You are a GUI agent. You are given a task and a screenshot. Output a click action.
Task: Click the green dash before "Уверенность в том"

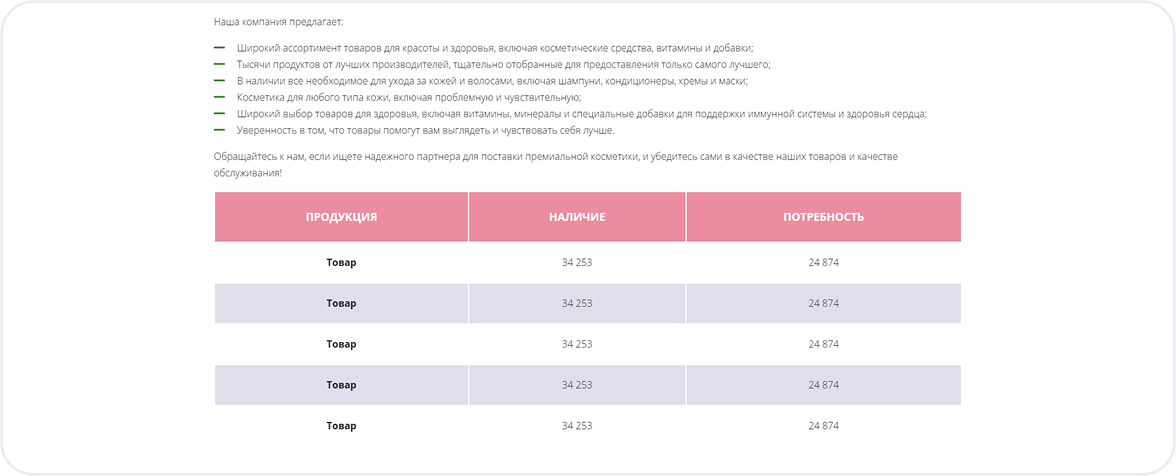[x=219, y=130]
